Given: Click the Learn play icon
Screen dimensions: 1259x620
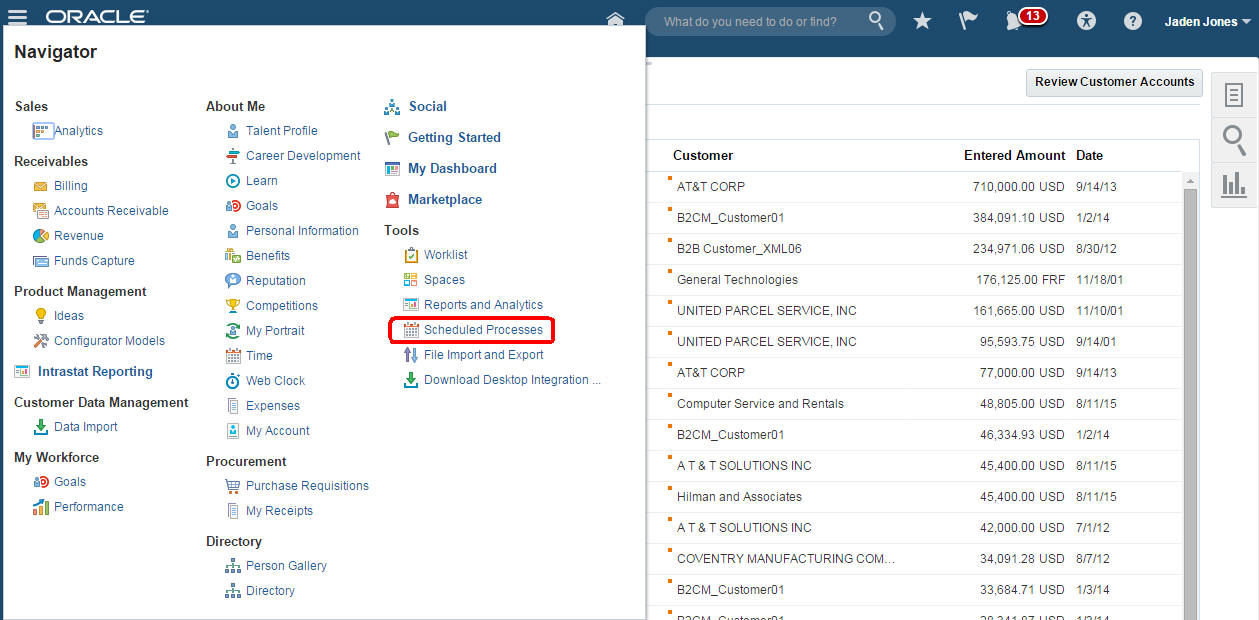Looking at the screenshot, I should (x=233, y=181).
